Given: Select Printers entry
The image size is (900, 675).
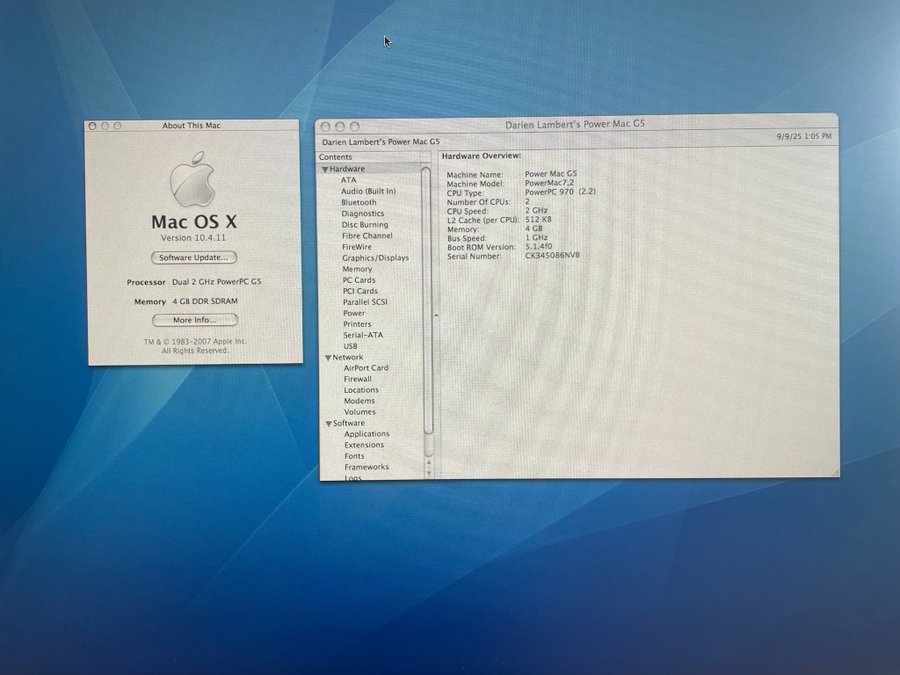Looking at the screenshot, I should click(357, 324).
